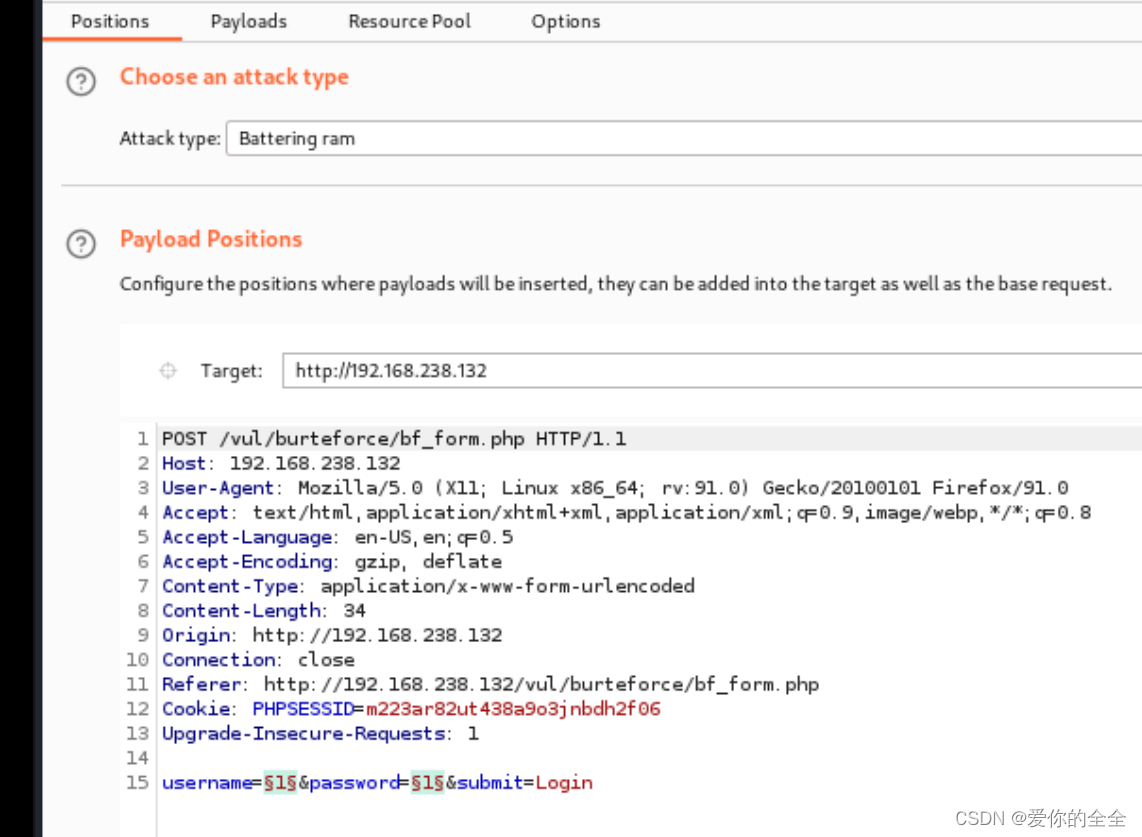The height and width of the screenshot is (837, 1142).
Task: Click the §1§ payload marker after username
Action: (x=280, y=782)
